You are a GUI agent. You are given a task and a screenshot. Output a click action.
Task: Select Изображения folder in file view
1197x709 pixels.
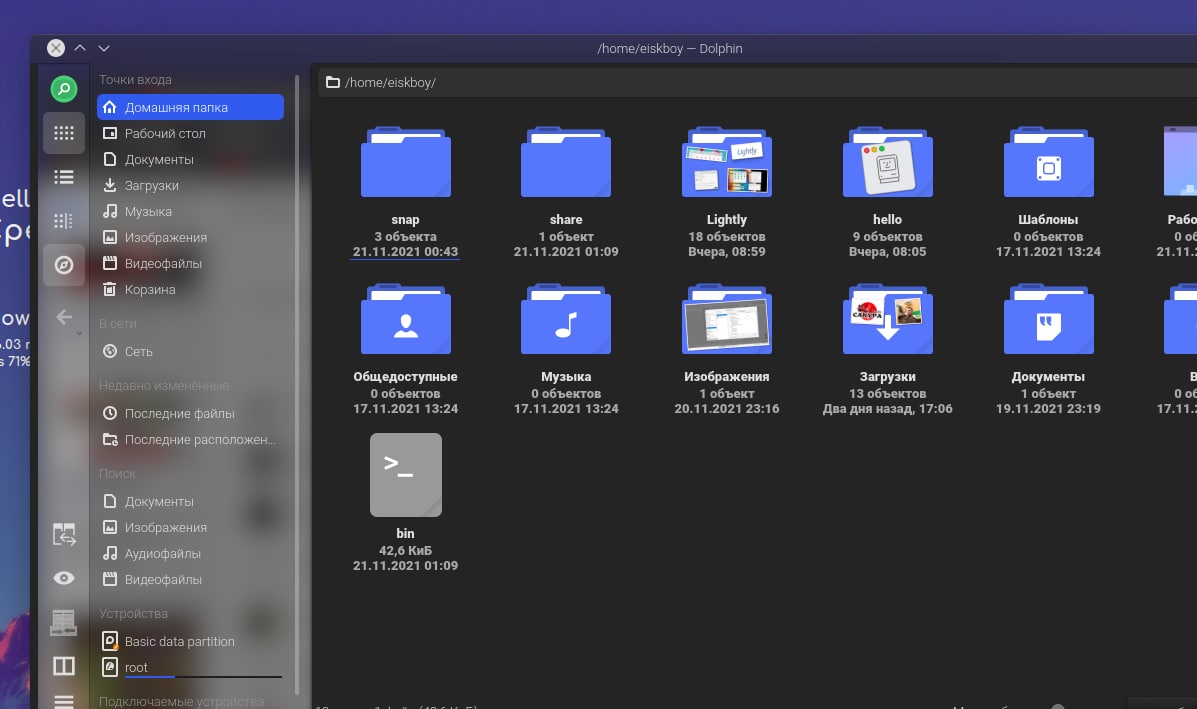pyautogui.click(x=727, y=350)
